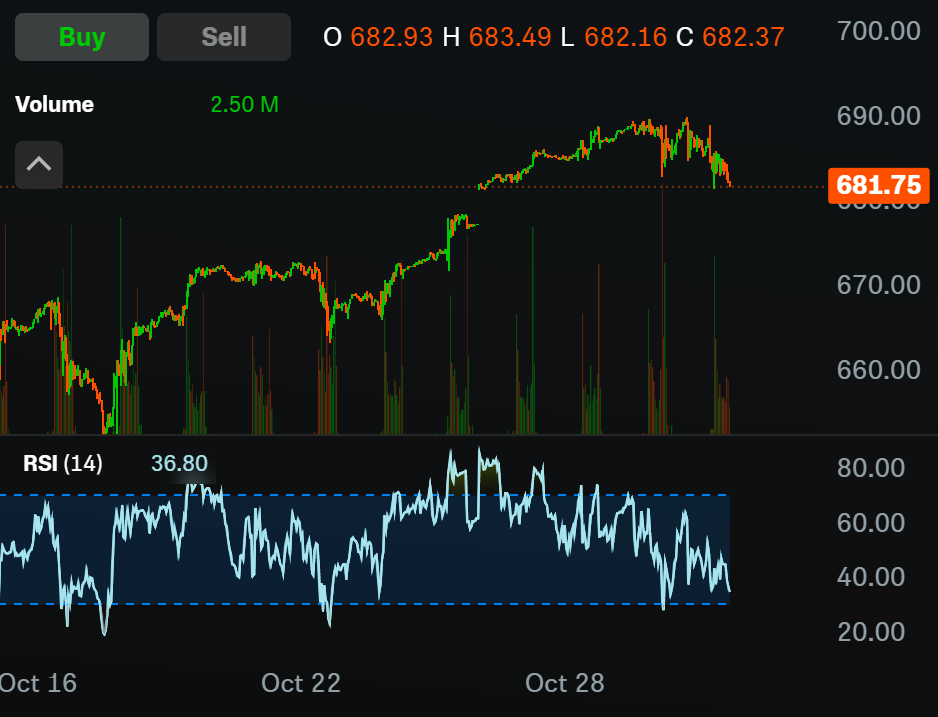
Task: Click the close price value 682.37
Action: coord(743,38)
